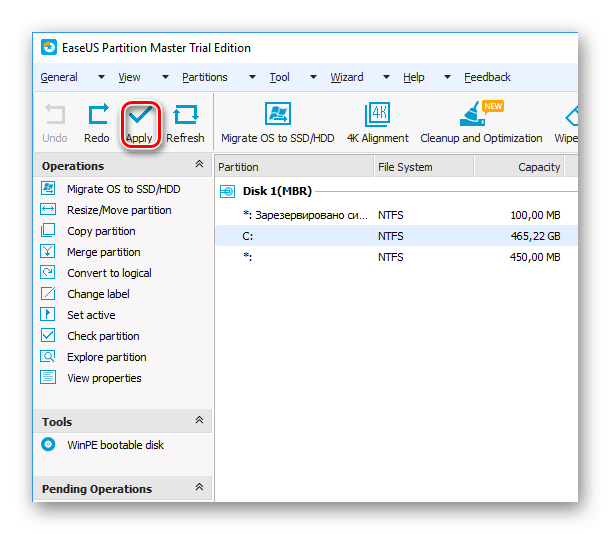Open the Partitions menu
The image size is (610, 534).
coord(204,77)
